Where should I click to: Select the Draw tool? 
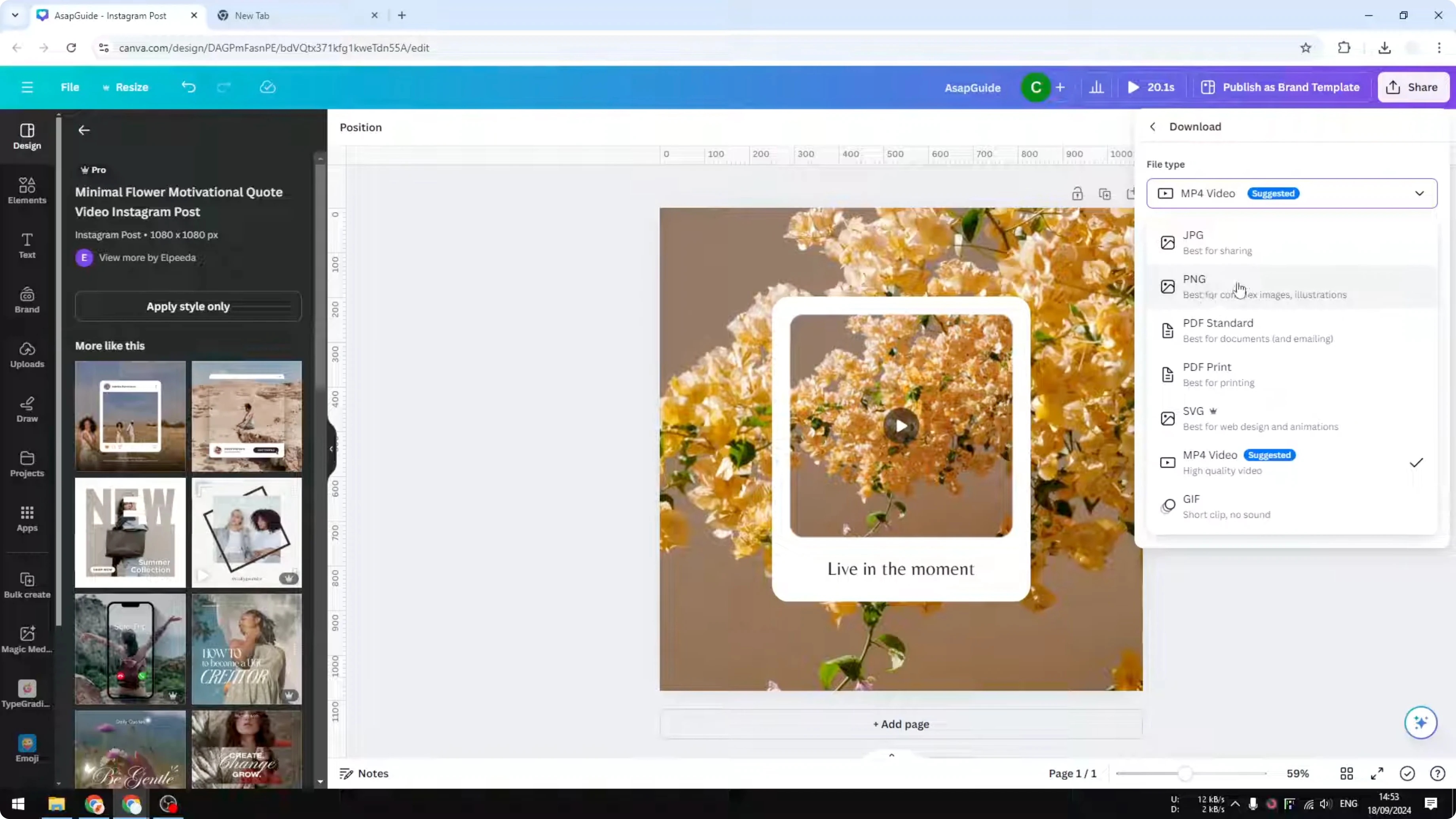(x=27, y=410)
